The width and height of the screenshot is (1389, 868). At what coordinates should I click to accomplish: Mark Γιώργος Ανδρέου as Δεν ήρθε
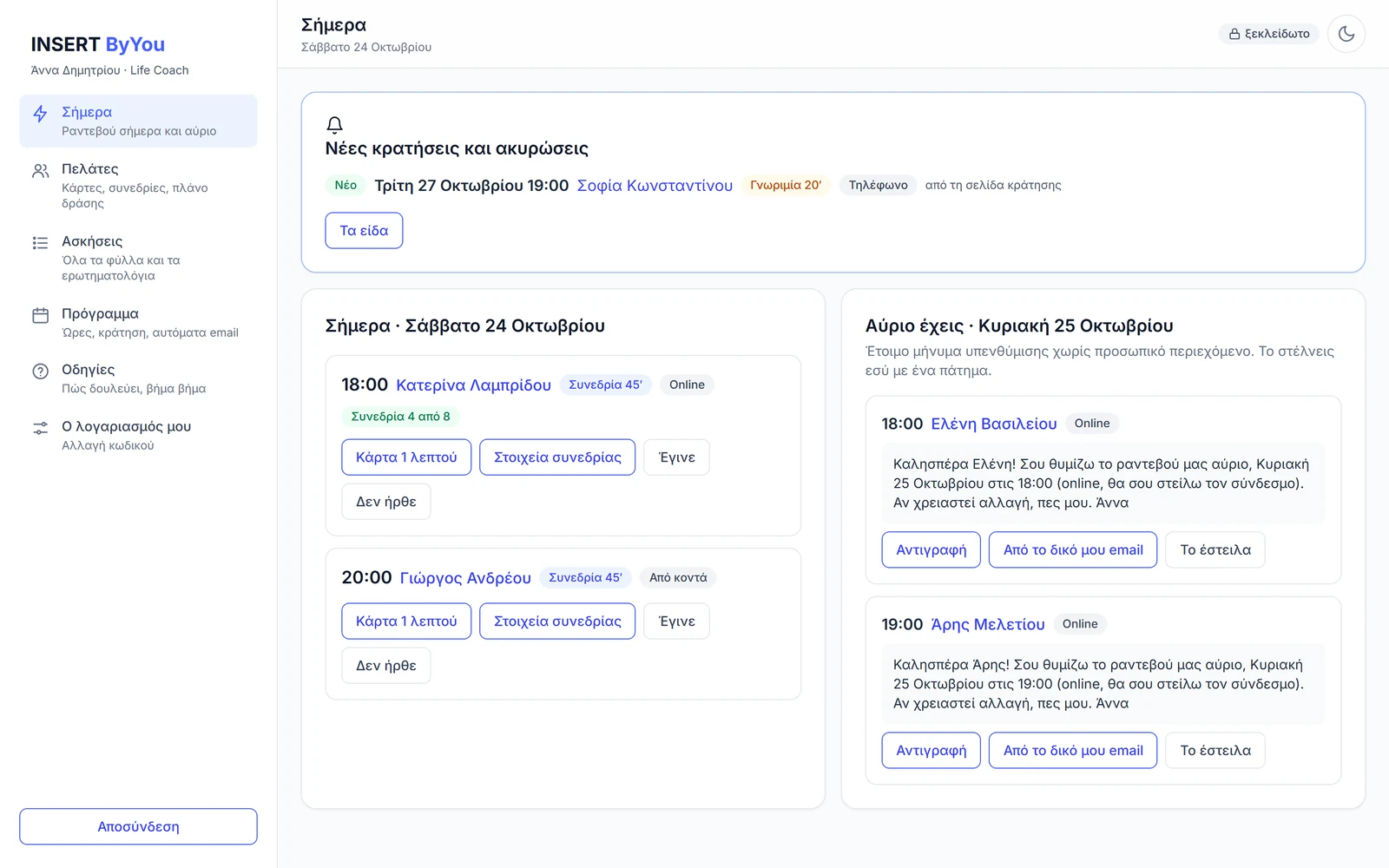386,666
